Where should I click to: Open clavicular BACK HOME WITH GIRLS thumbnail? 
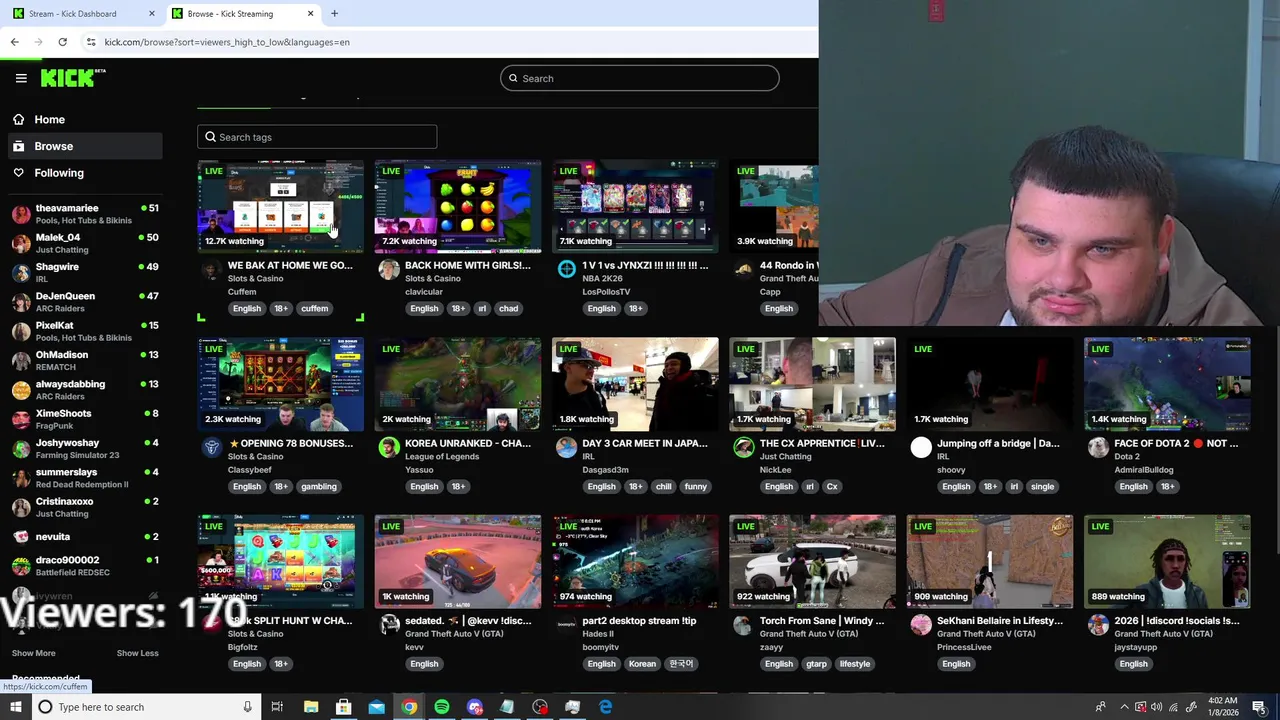pos(458,206)
